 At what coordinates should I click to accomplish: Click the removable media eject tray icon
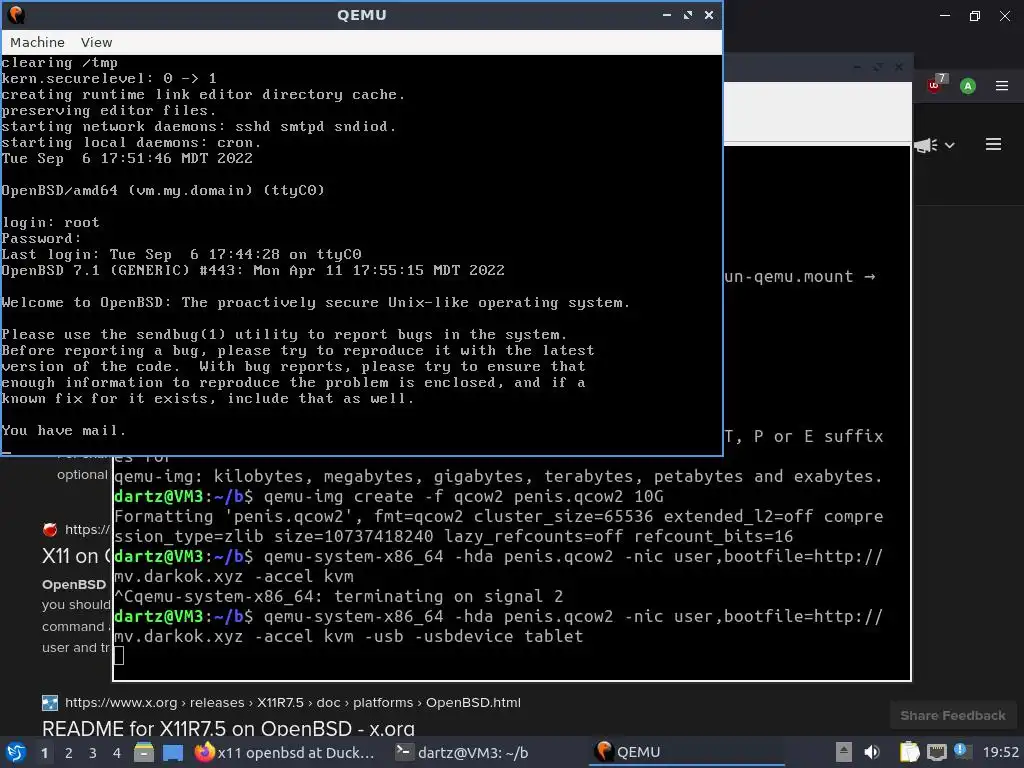[844, 752]
